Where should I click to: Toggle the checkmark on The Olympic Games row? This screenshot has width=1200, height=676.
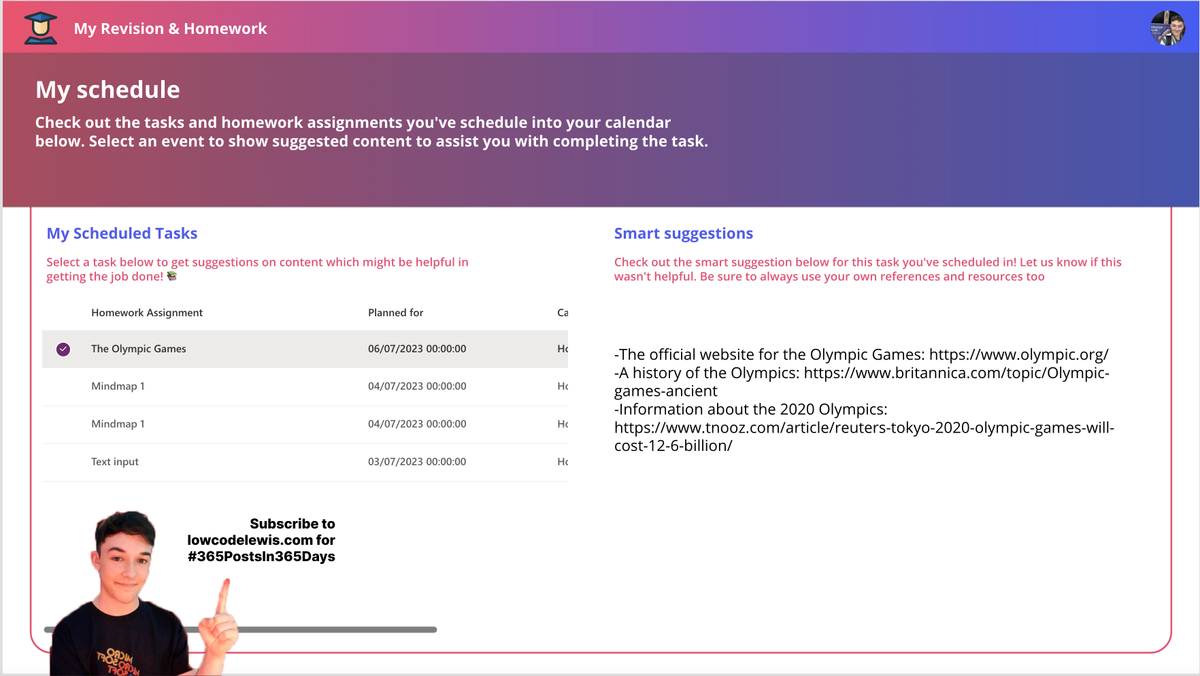(63, 349)
